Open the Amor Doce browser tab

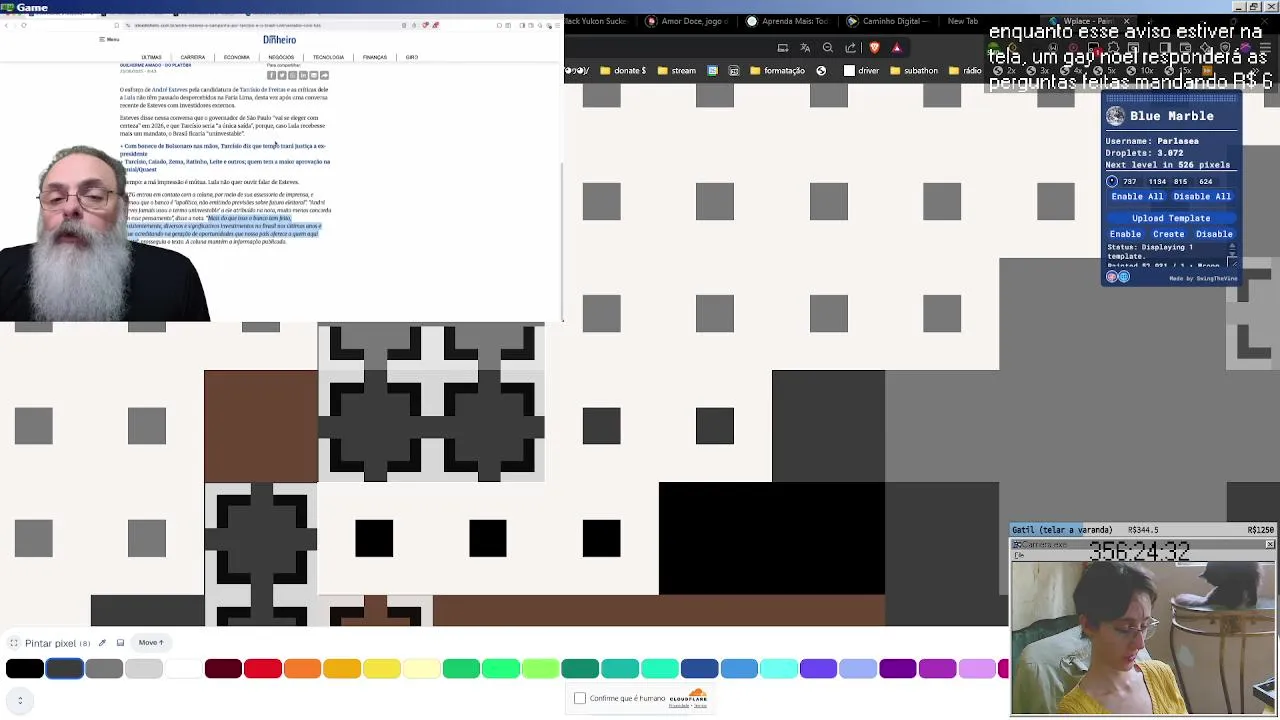688,21
